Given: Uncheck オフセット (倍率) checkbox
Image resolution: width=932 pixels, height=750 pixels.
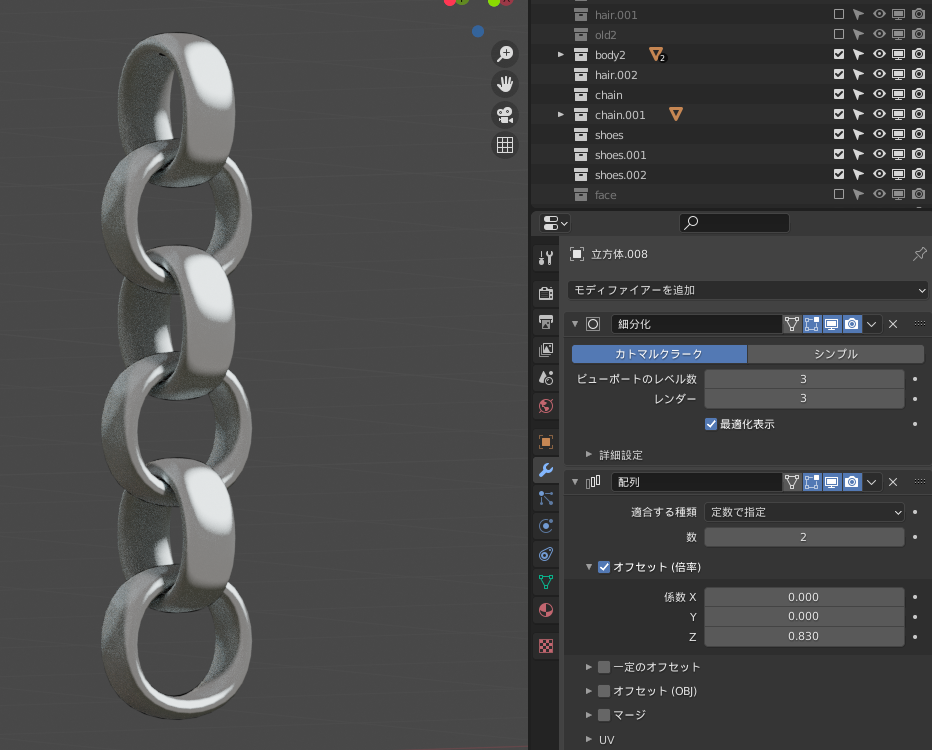Looking at the screenshot, I should (604, 567).
